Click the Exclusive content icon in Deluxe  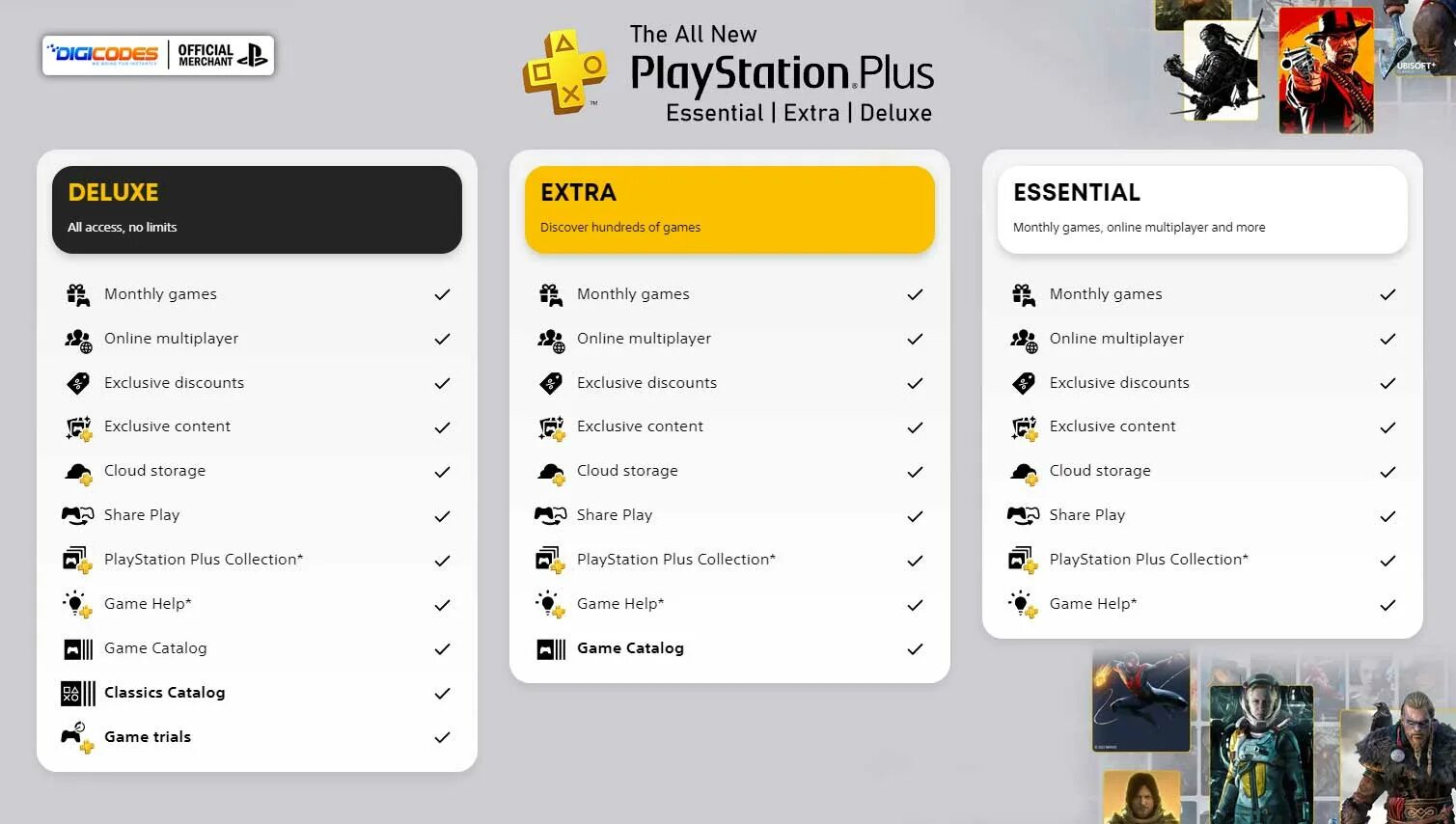point(78,427)
